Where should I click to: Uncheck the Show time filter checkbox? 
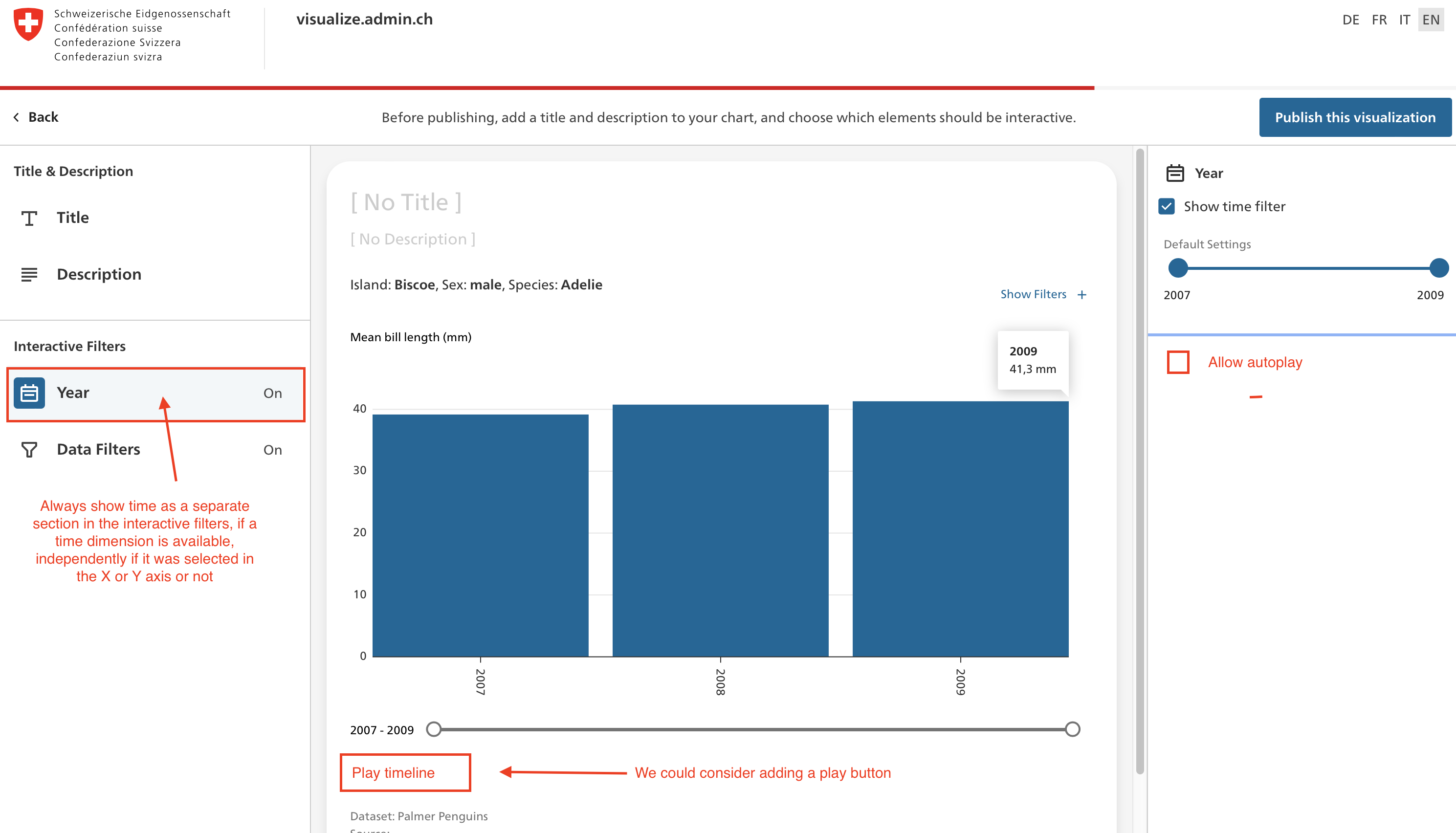(x=1167, y=206)
